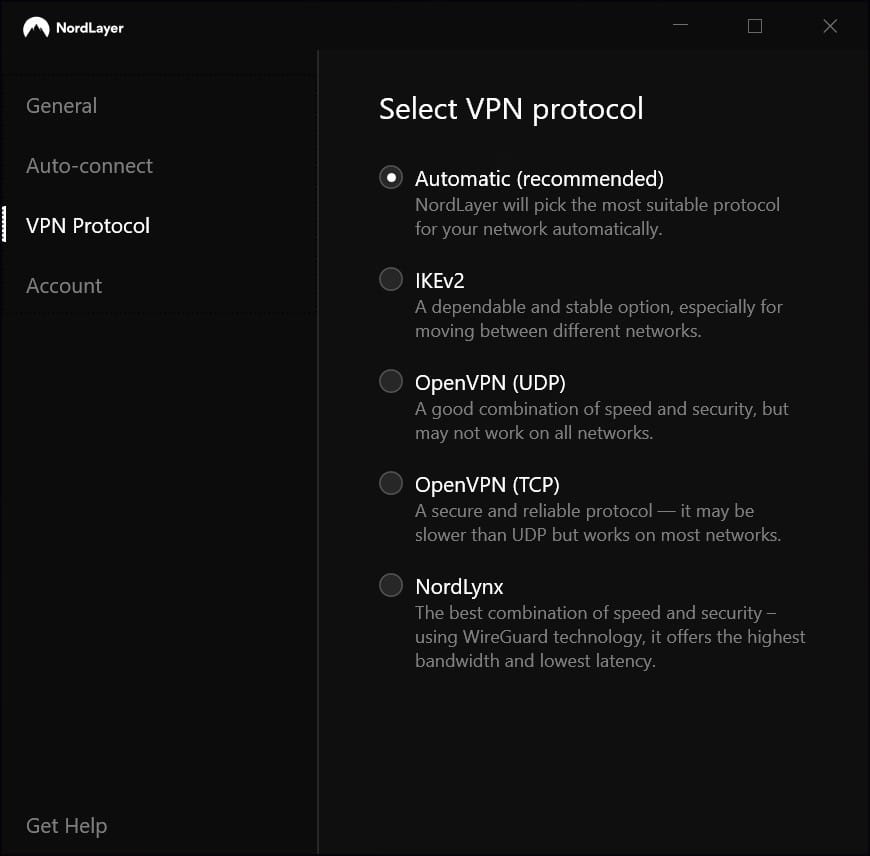This screenshot has width=870, height=856.
Task: Open the Auto-connect settings section
Action: 89,165
